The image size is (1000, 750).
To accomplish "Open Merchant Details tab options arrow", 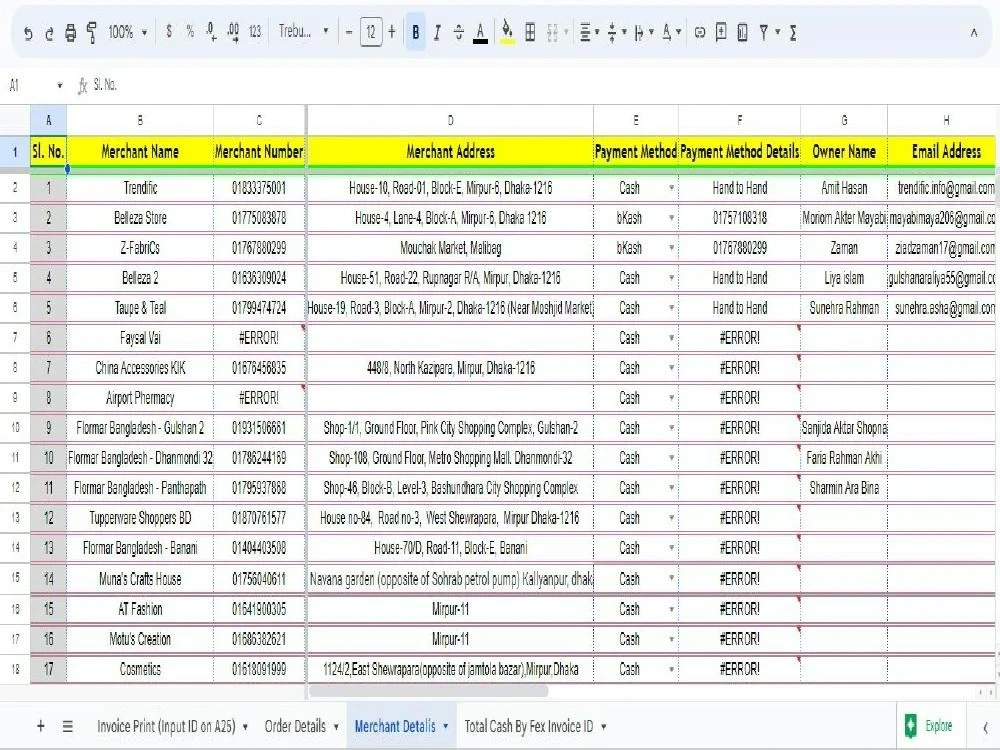I will (446, 726).
